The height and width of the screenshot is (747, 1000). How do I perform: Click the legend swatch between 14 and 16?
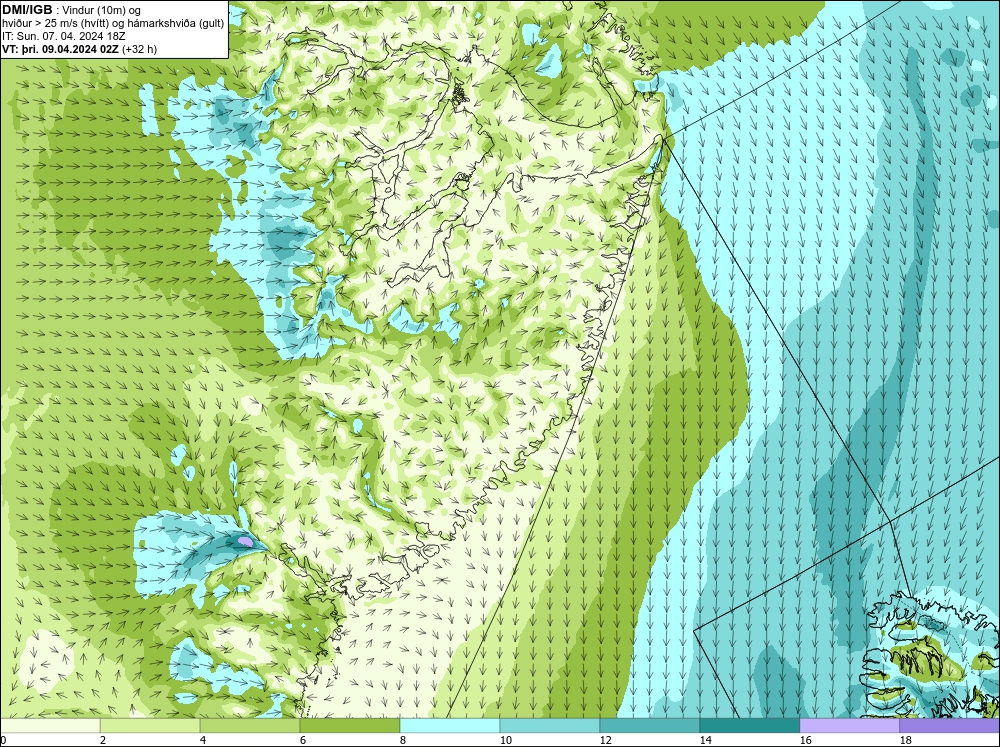tap(749, 726)
